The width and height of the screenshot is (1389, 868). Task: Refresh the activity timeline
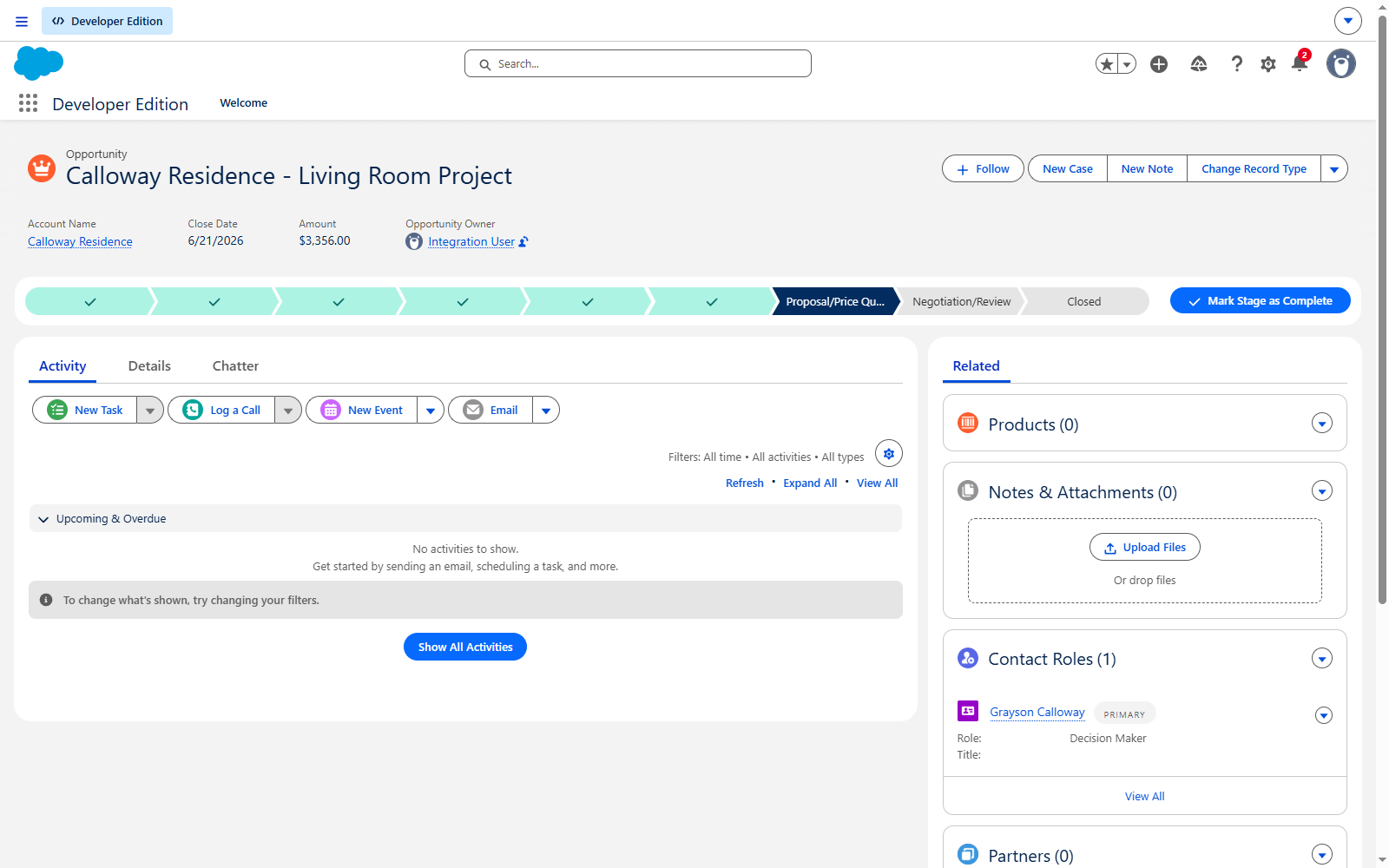[745, 483]
